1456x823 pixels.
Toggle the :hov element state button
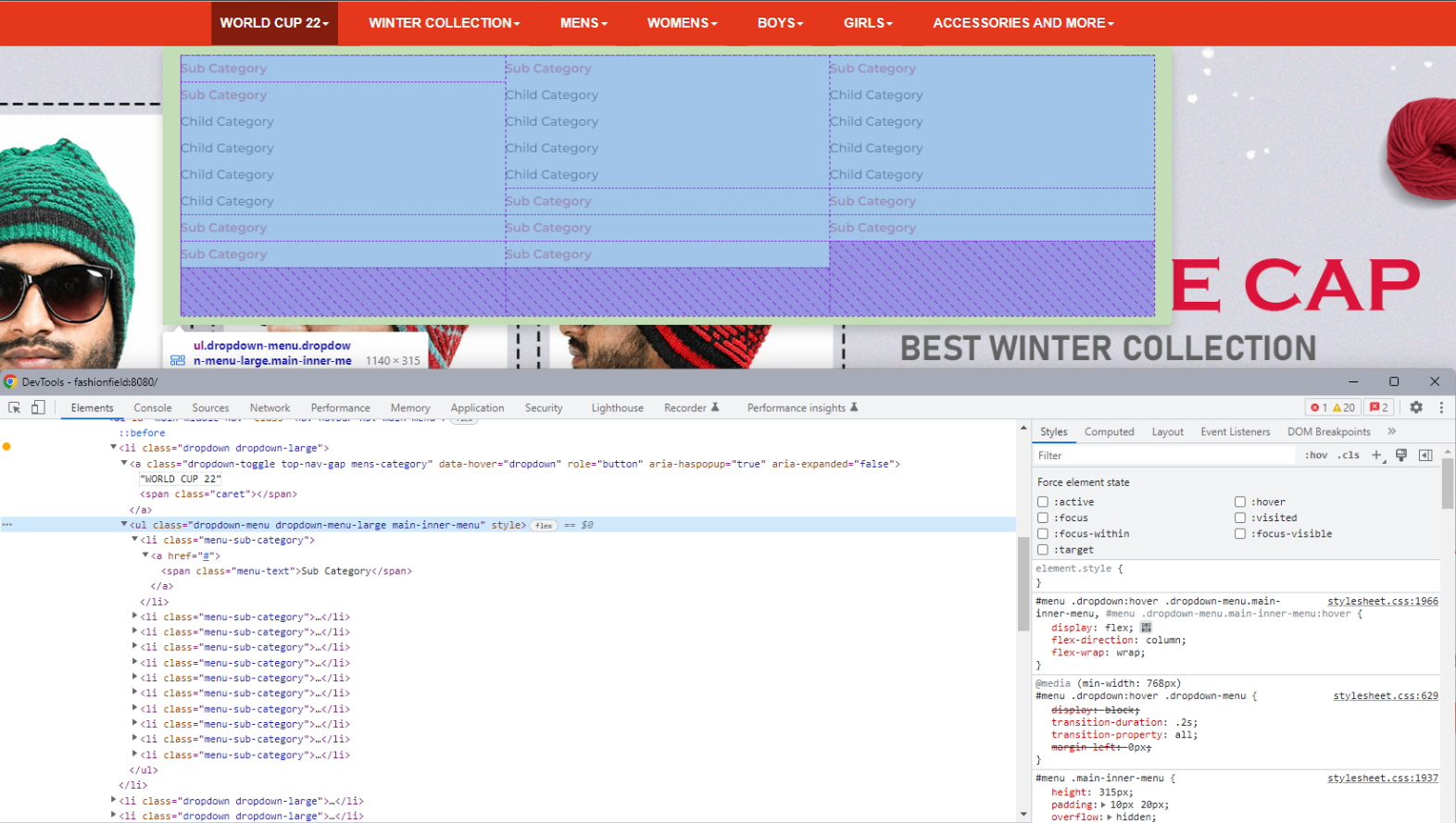pos(1316,455)
